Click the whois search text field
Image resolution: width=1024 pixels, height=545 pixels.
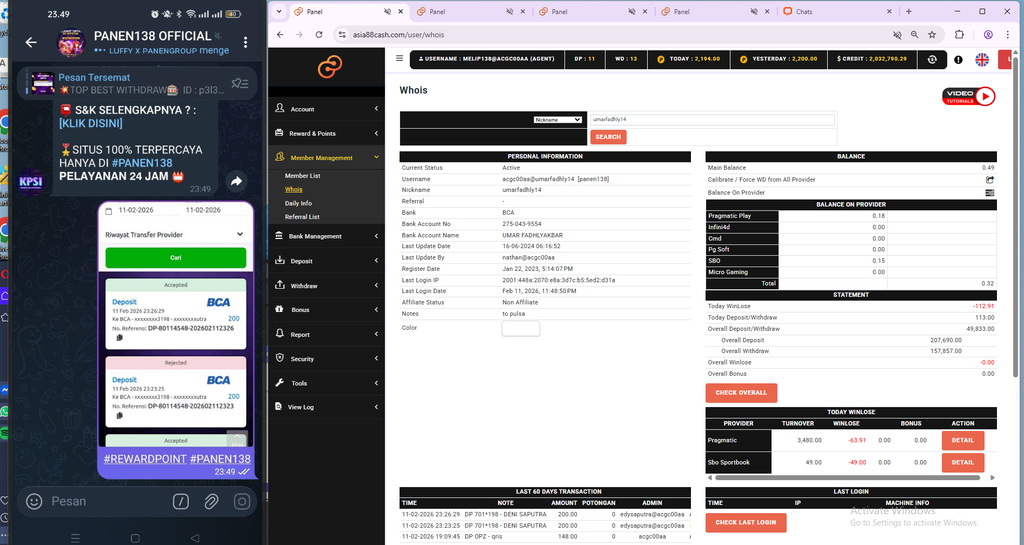point(712,119)
